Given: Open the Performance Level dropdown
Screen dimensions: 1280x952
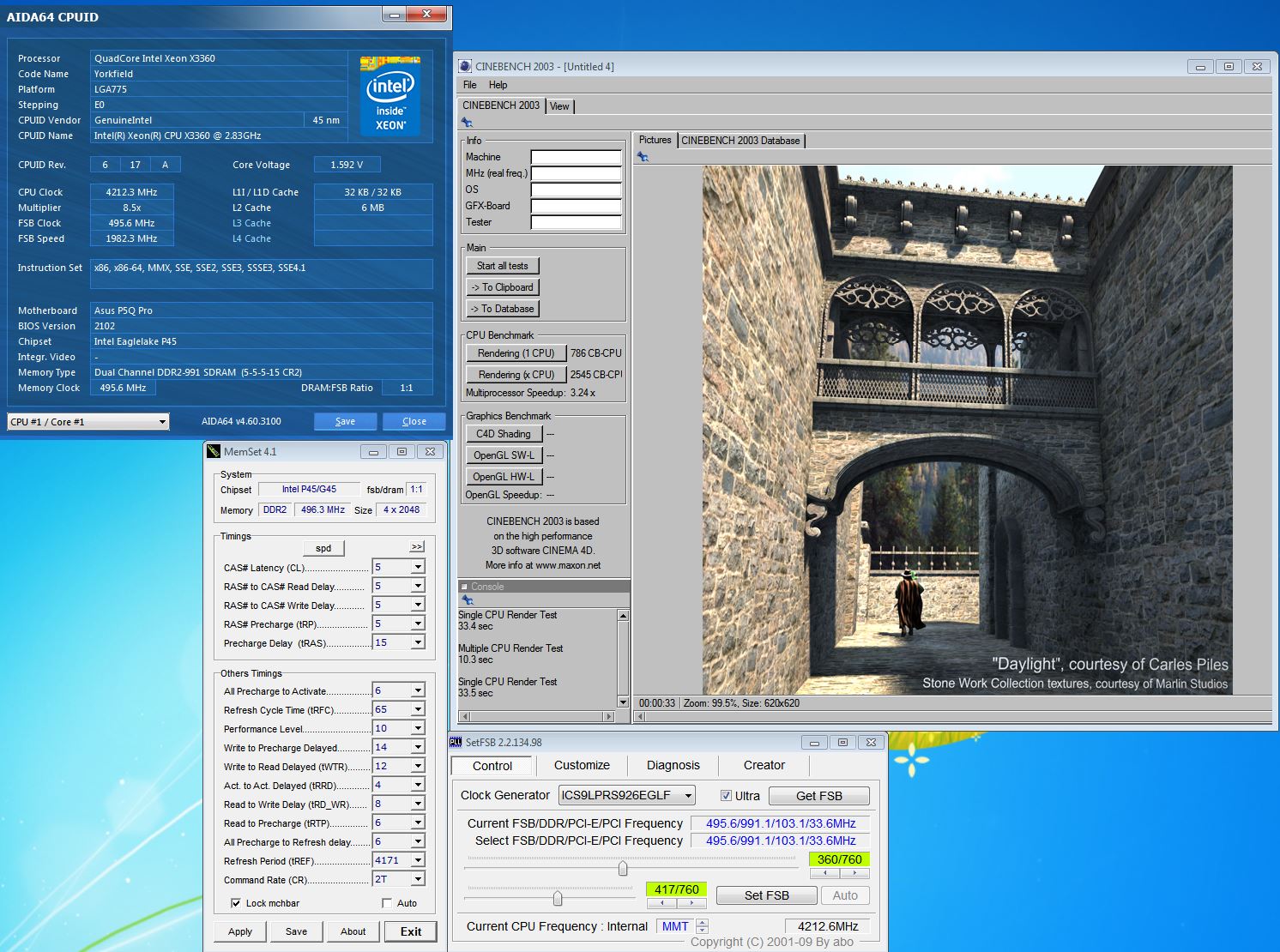Looking at the screenshot, I should (418, 728).
